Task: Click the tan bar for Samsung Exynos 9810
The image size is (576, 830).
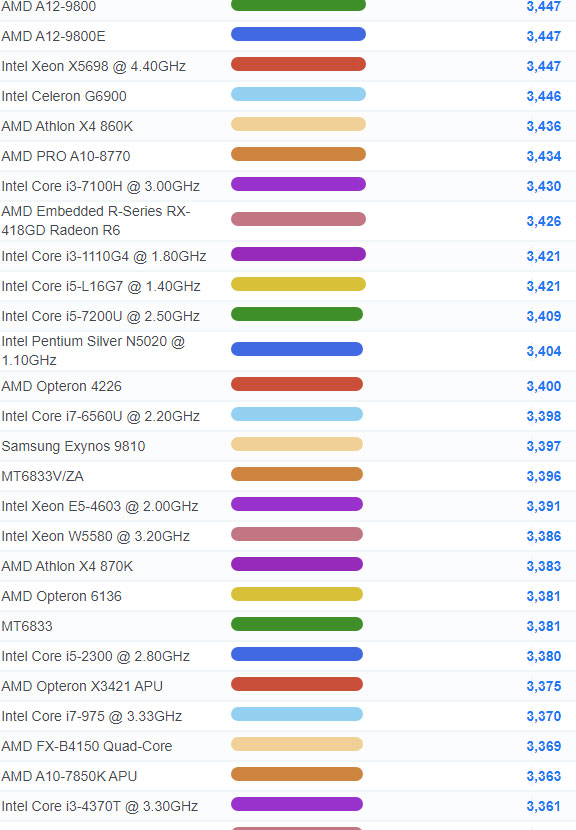Action: [296, 444]
